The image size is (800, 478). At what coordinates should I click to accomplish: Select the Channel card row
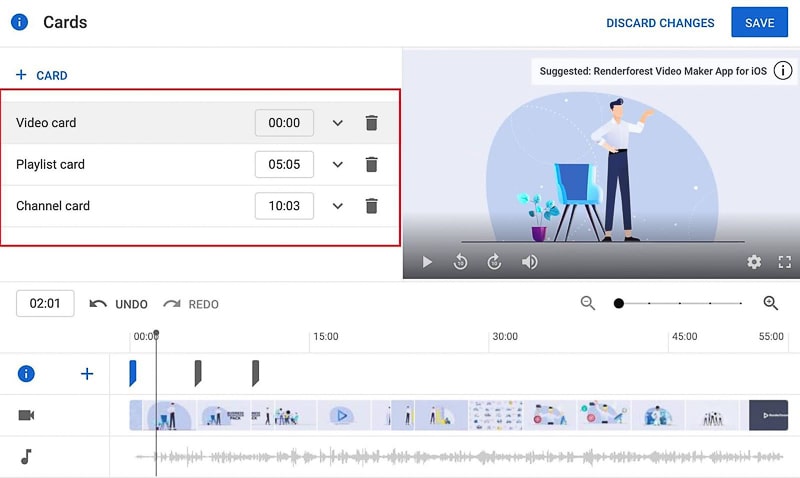tap(199, 206)
